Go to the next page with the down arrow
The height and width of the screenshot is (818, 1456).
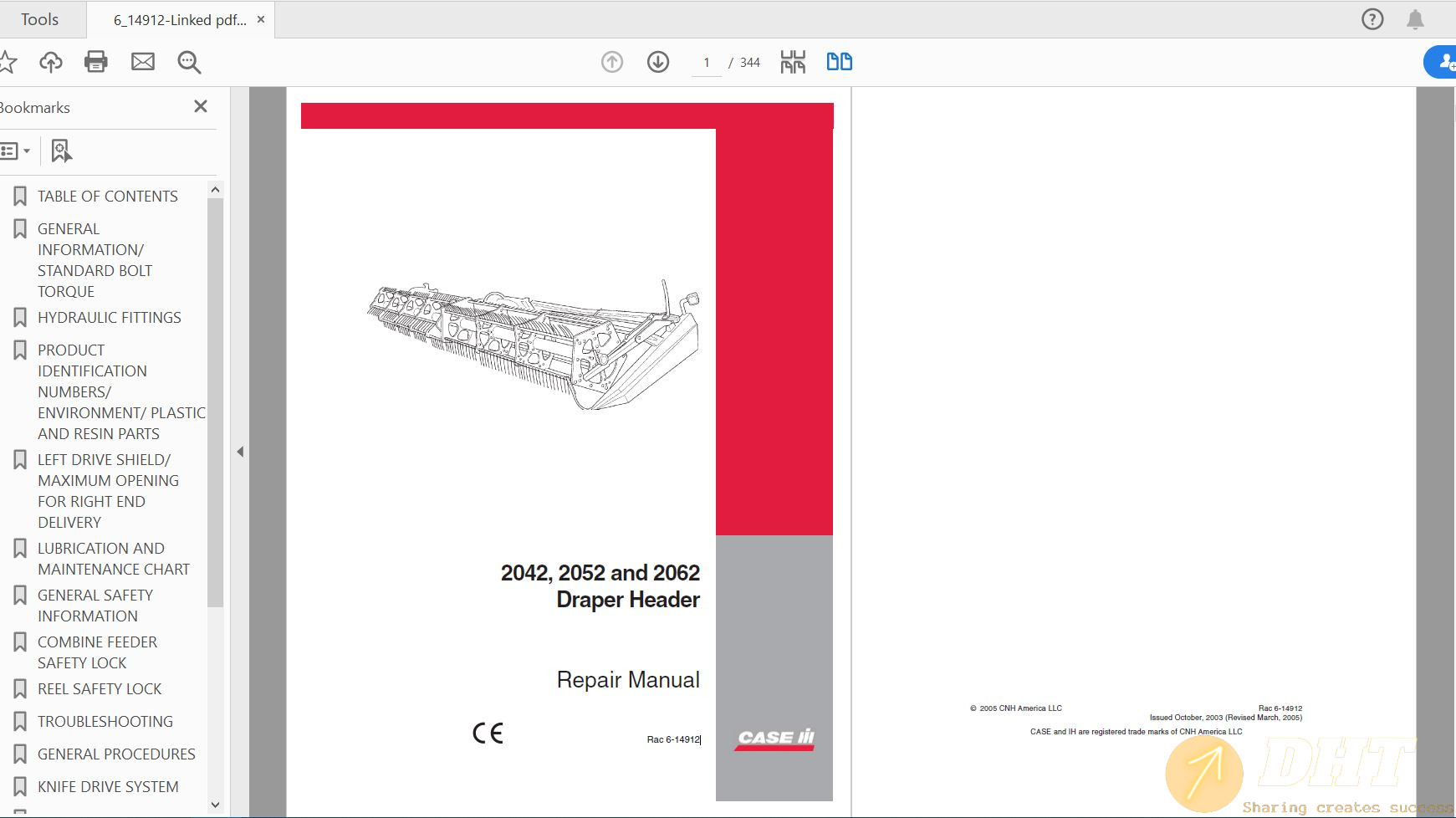658,61
